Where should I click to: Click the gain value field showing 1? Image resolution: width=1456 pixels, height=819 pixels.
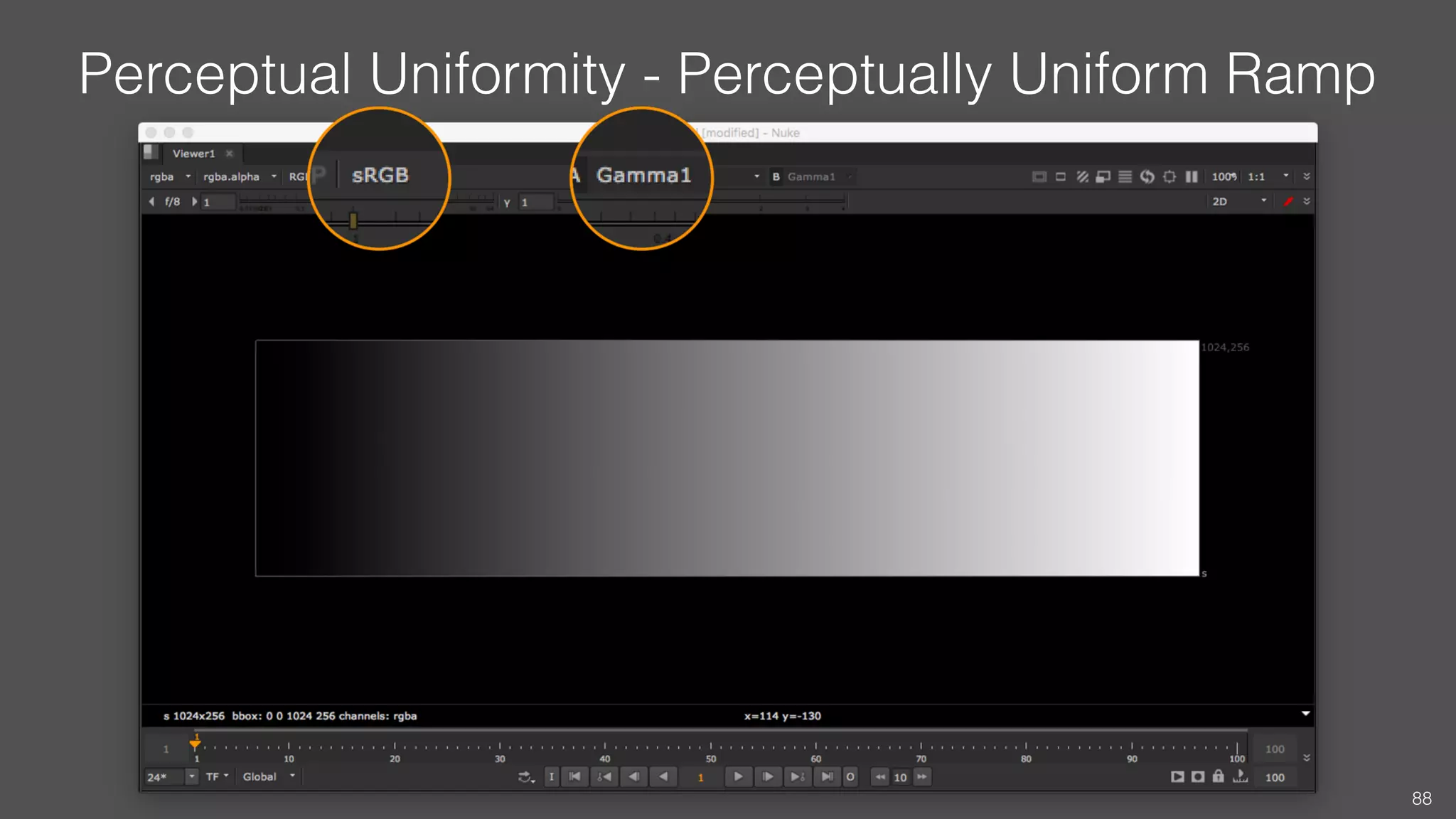218,203
